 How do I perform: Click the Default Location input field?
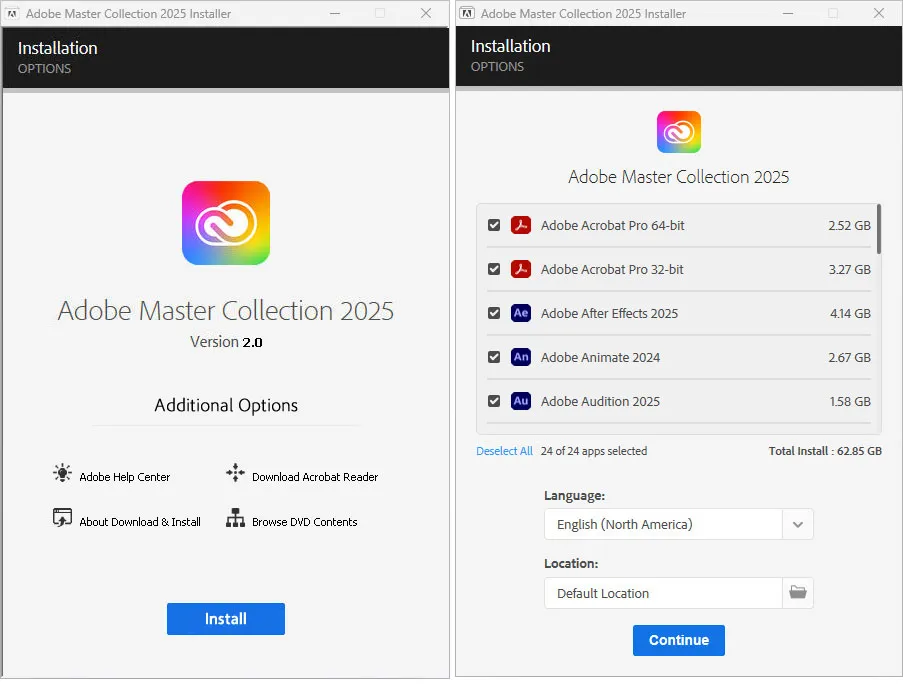click(x=663, y=593)
